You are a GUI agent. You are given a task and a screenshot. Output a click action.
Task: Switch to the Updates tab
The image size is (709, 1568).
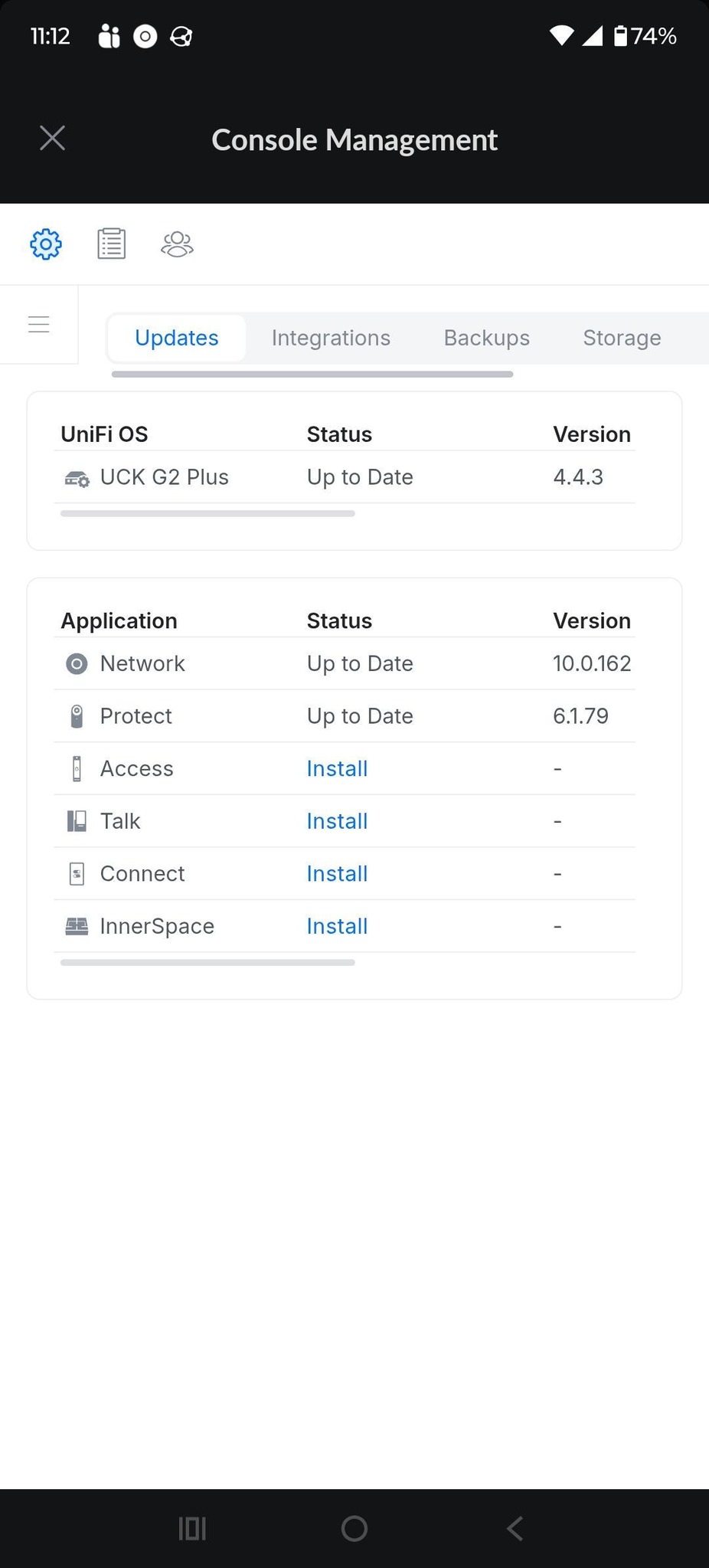click(x=177, y=338)
